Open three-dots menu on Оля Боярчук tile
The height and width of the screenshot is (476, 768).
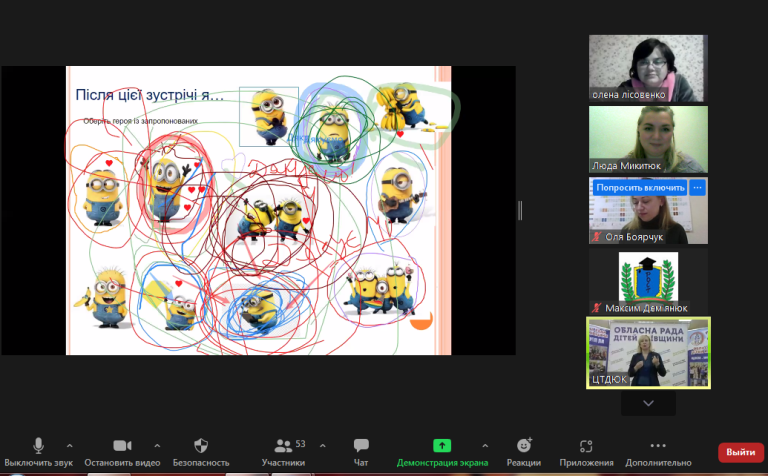pyautogui.click(x=697, y=188)
